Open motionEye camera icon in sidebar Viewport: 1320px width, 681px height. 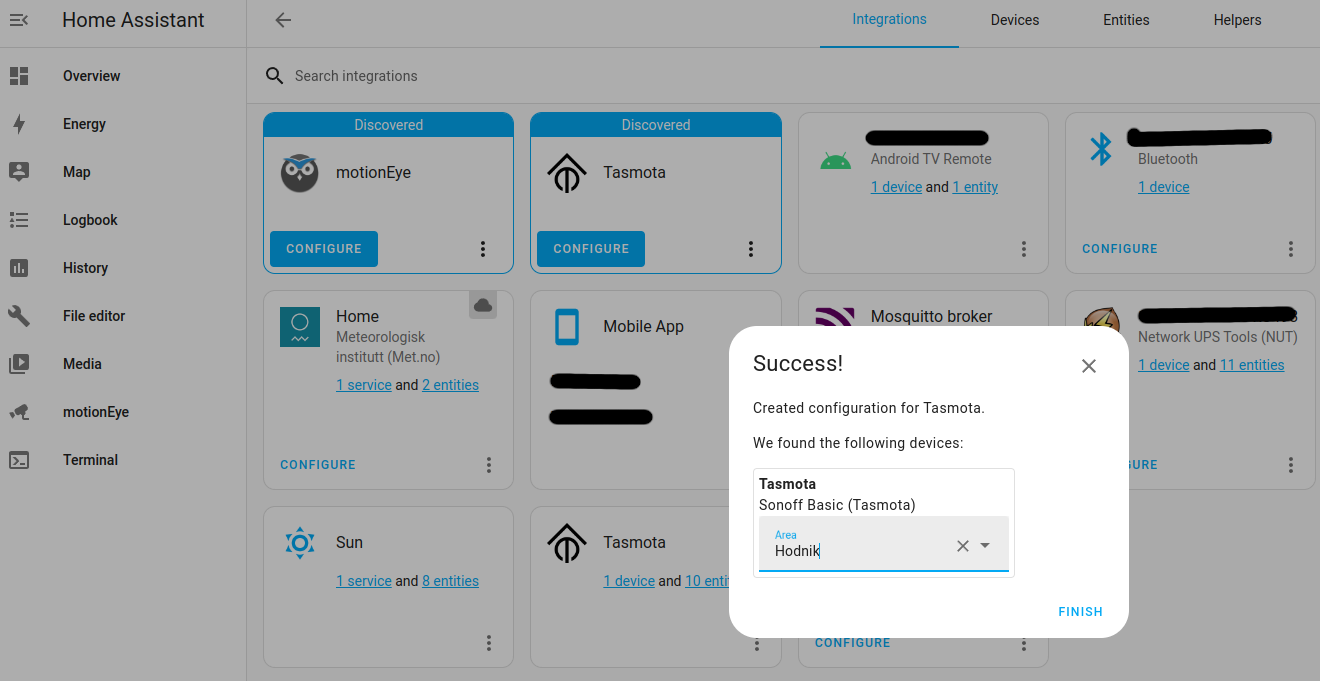(x=19, y=412)
